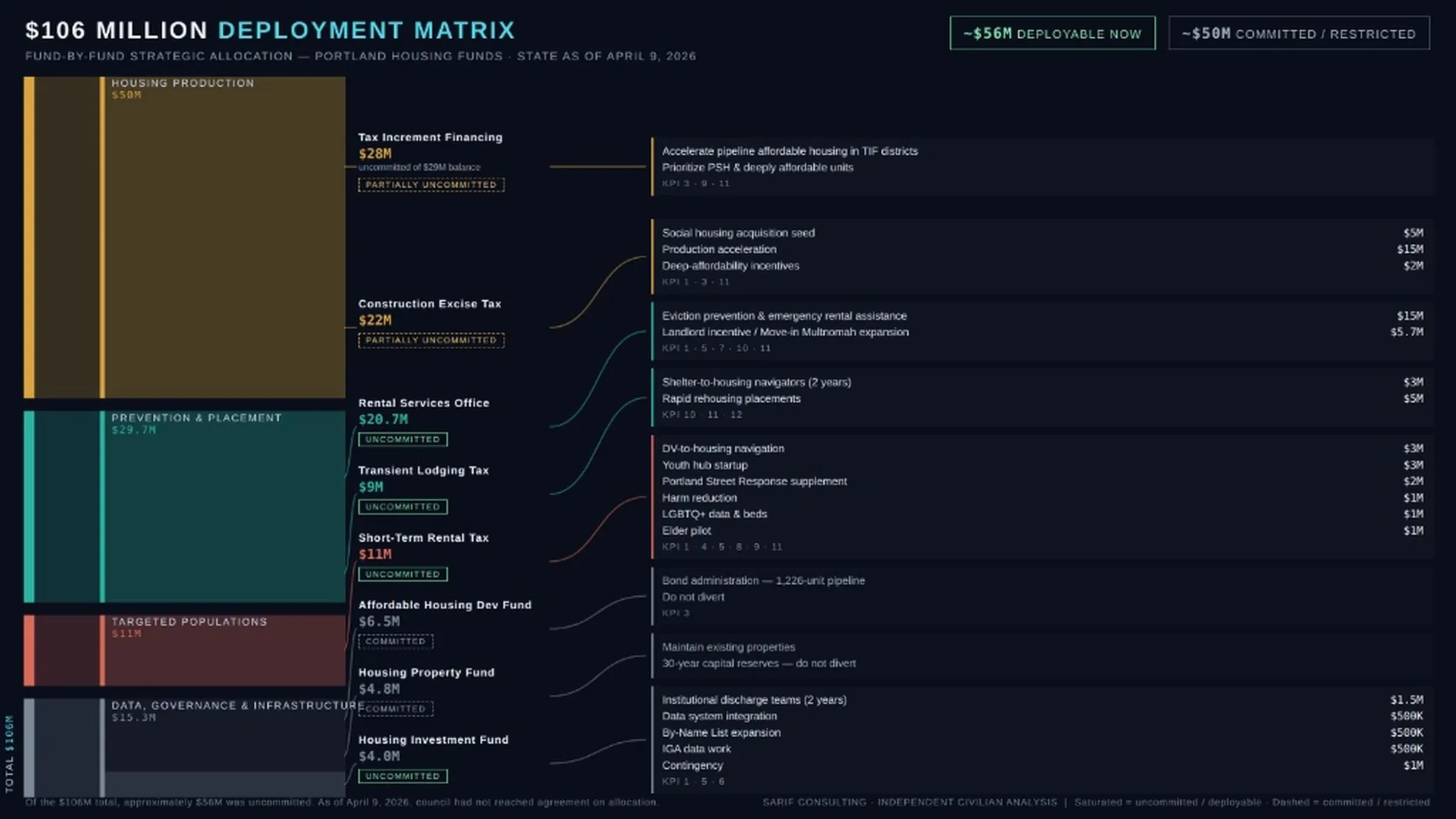
Task: Click the 'Youth hub startup' line
Action: pyautogui.click(x=705, y=465)
